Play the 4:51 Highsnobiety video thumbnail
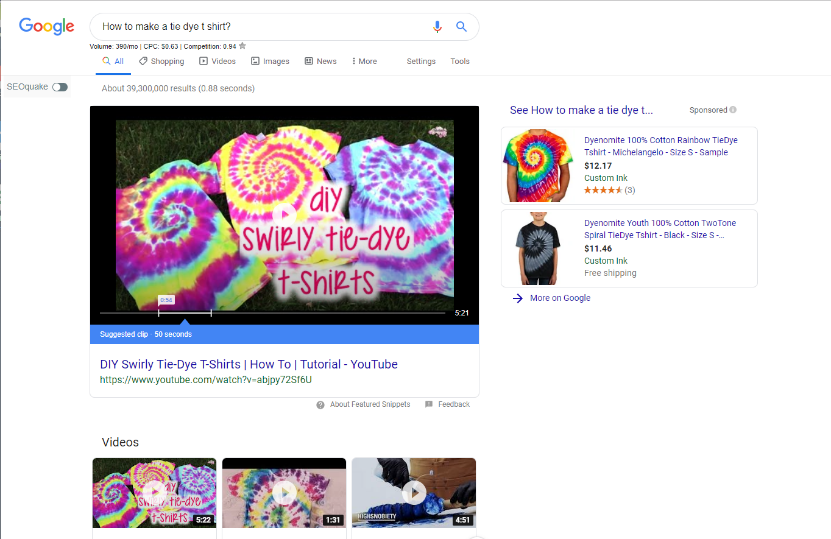The width and height of the screenshot is (831, 539). [414, 493]
